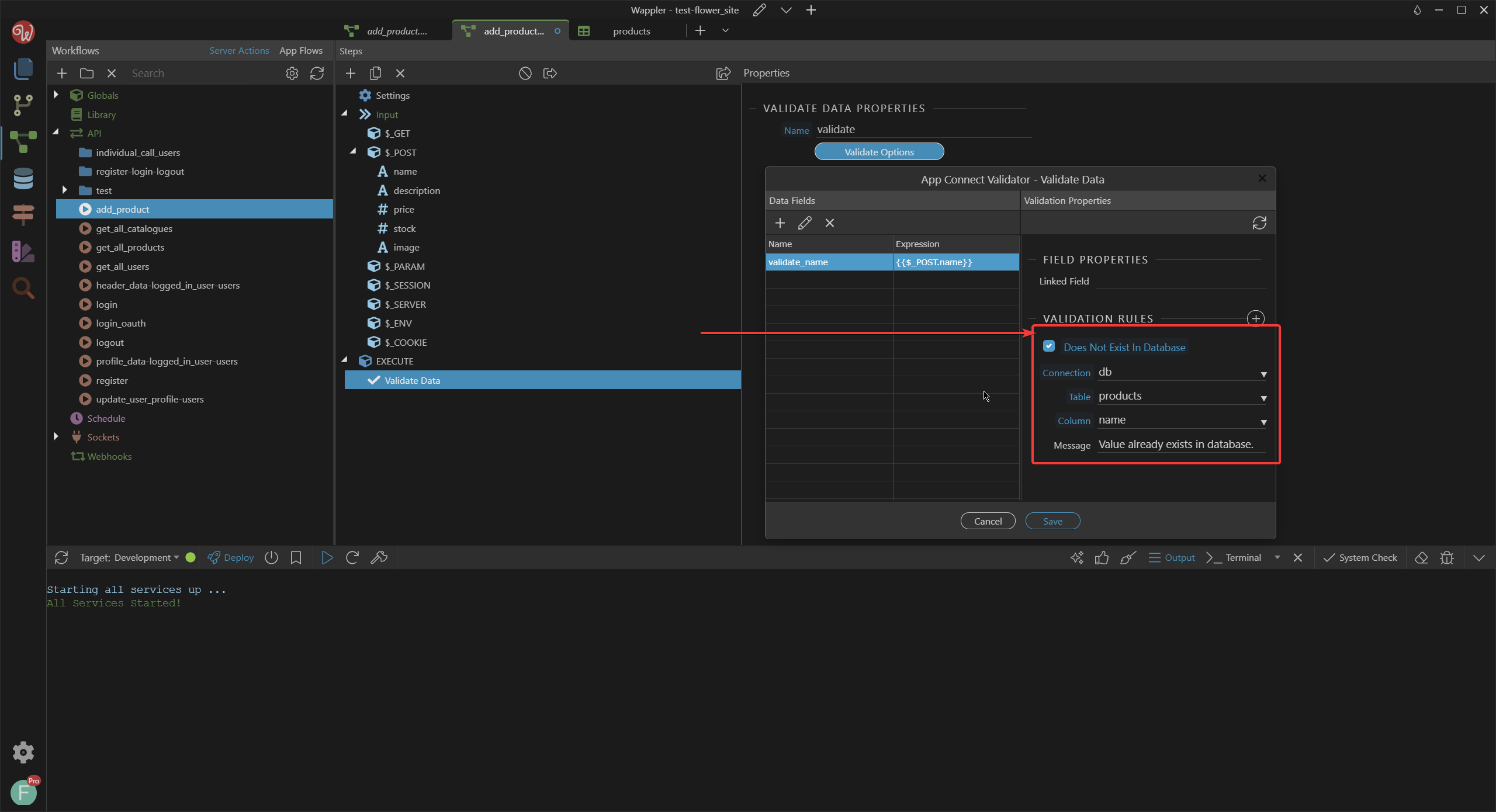Edit the validation Message field
This screenshot has height=812, width=1496.
[1182, 445]
